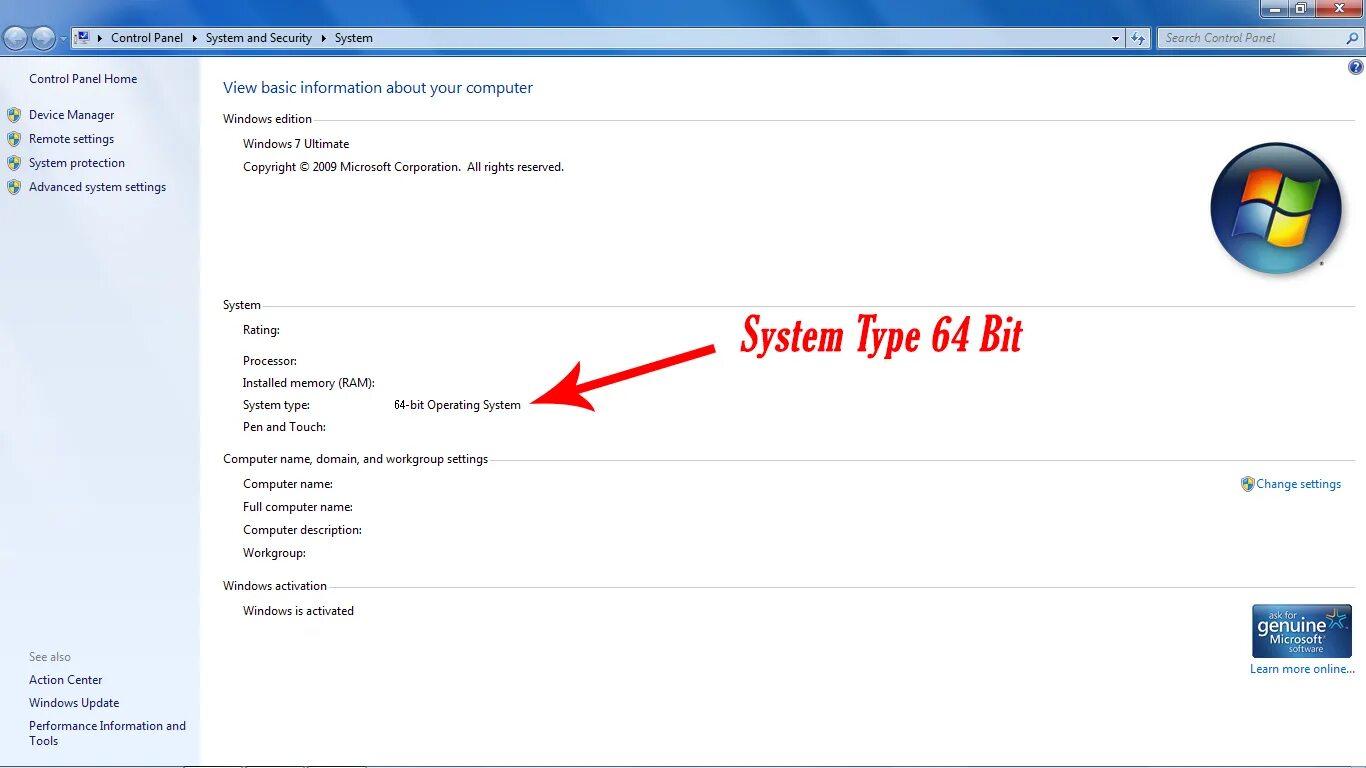Screen dimensions: 1366x768
Task: Click the 'Rating:' label
Action: click(x=261, y=330)
